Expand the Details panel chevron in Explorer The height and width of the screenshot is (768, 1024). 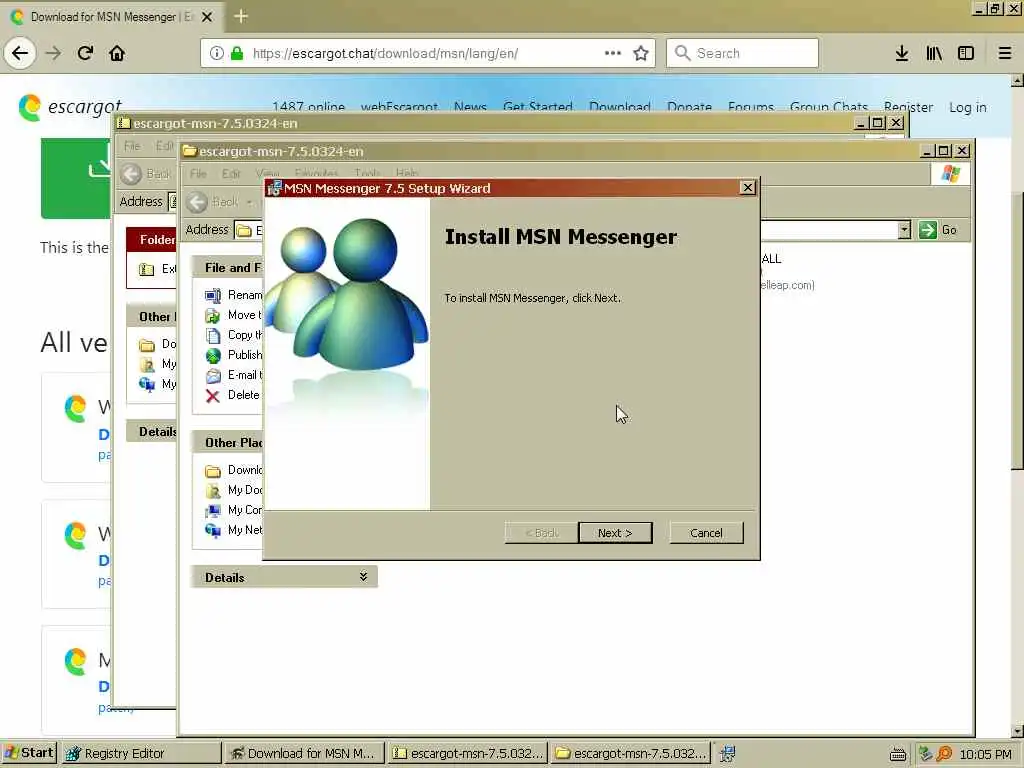point(363,577)
